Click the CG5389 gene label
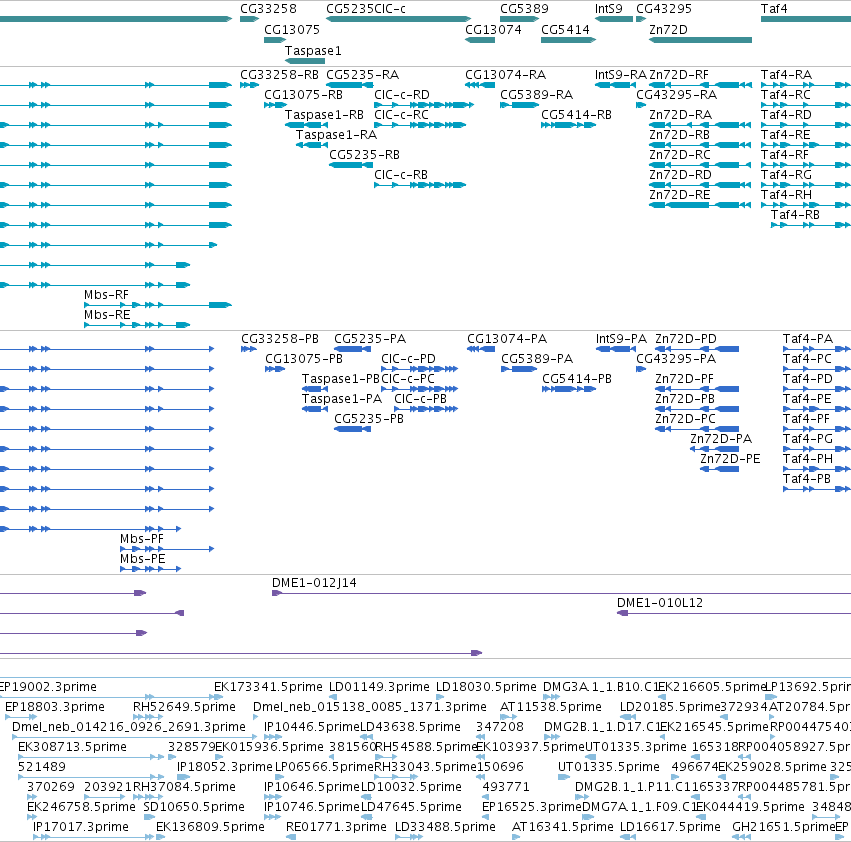This screenshot has width=851, height=842. click(x=524, y=9)
